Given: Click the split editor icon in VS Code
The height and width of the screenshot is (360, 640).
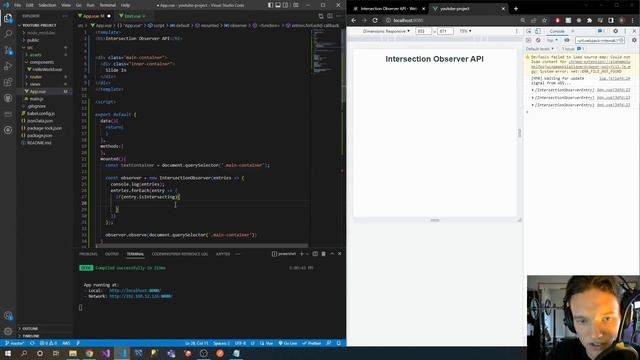Looking at the screenshot, I should [330, 16].
